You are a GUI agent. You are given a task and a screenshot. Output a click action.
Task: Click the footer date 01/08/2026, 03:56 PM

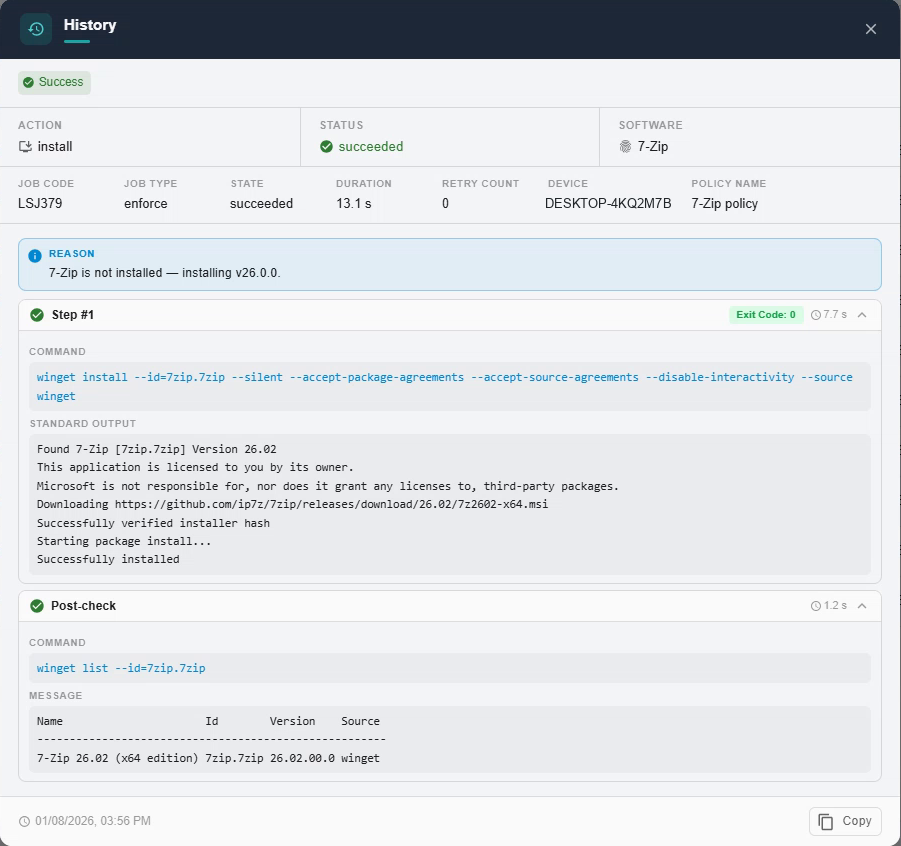(x=93, y=821)
